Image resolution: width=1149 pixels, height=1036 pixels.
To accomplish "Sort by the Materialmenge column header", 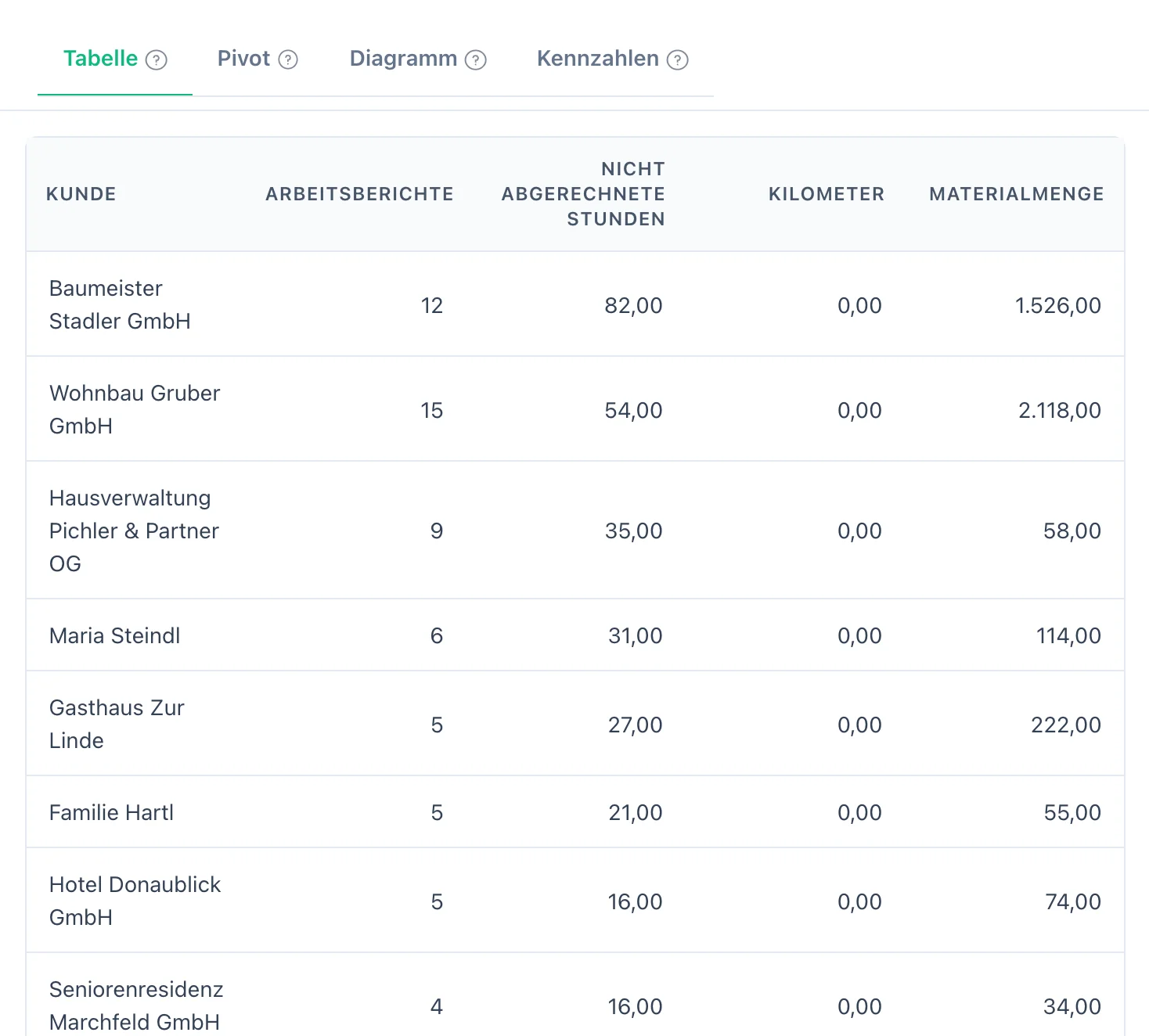I will pos(1017,194).
